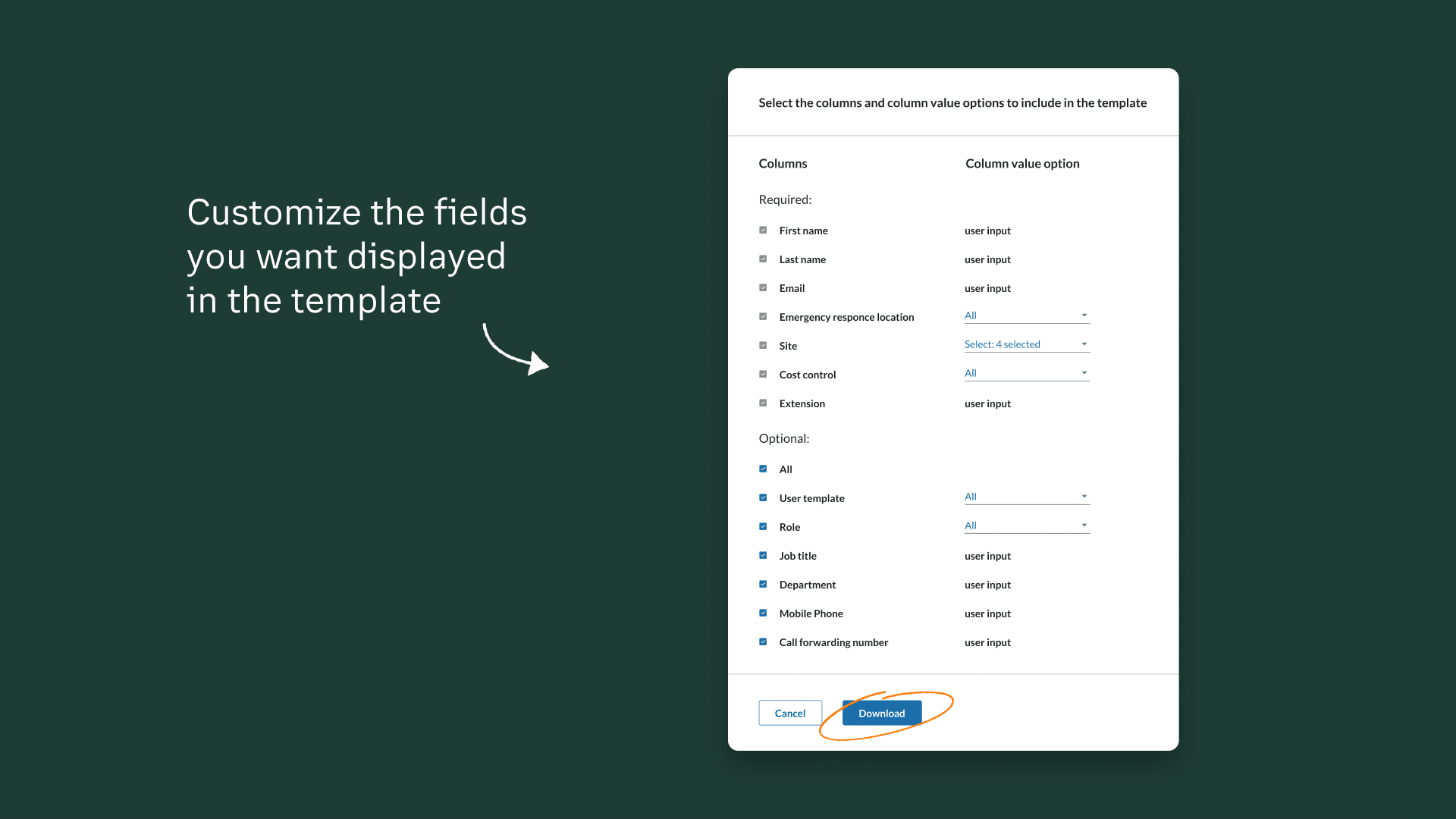Uncheck Call forwarding number checkbox
The image size is (1456, 819).
click(x=763, y=642)
